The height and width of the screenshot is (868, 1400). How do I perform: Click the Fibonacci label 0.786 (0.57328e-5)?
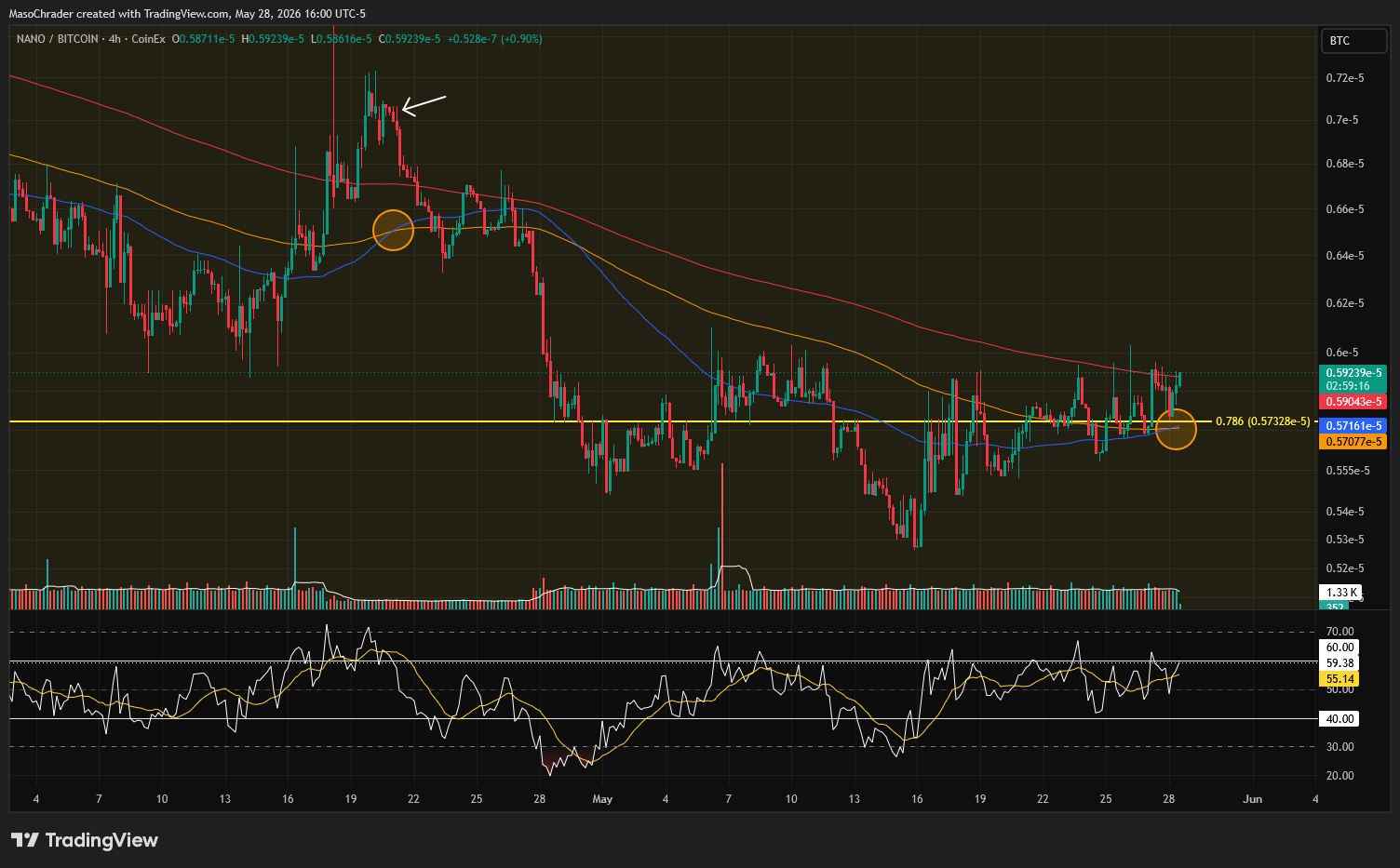[x=1263, y=421]
